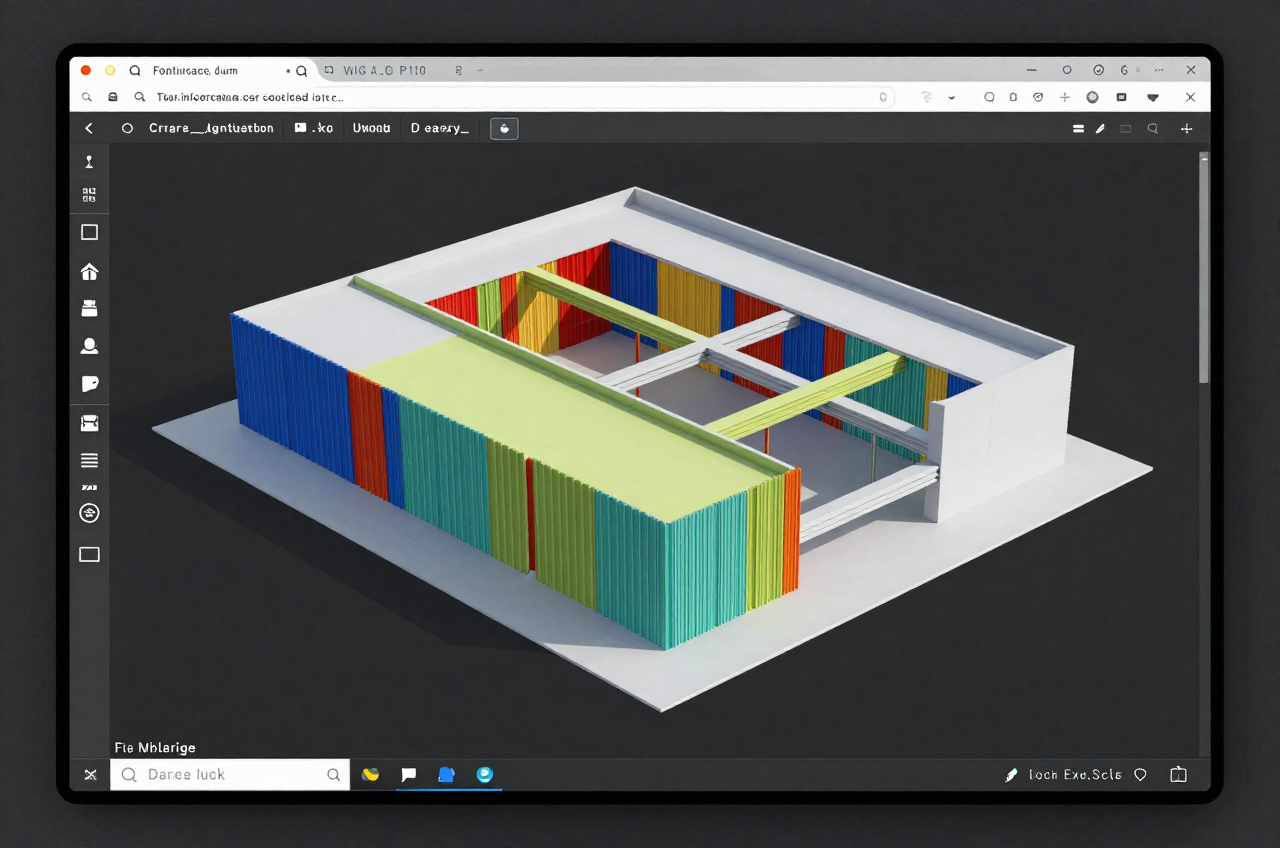The height and width of the screenshot is (848, 1280).
Task: Open the tag label icon in sidebar
Action: [x=89, y=384]
